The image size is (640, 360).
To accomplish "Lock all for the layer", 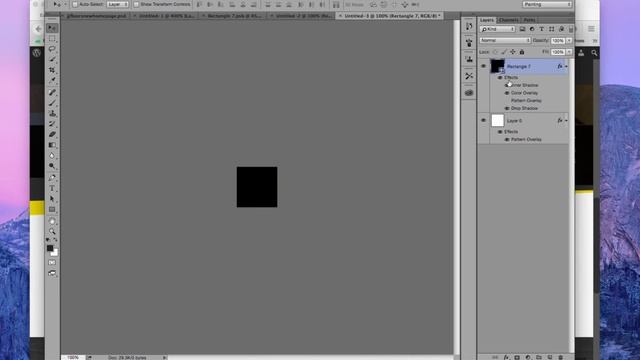I will pyautogui.click(x=522, y=52).
